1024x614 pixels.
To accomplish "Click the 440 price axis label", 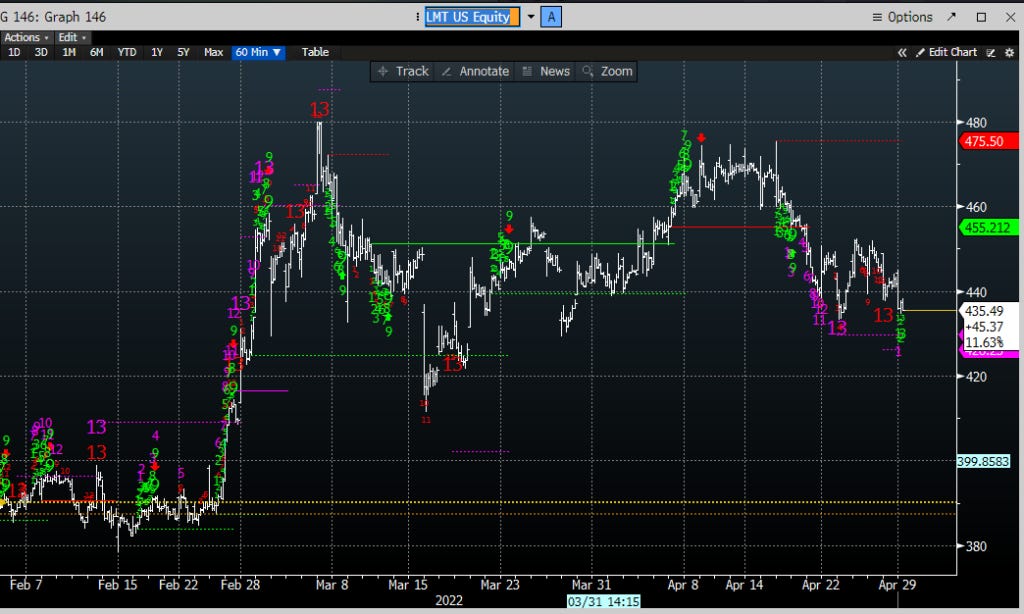I will (976, 292).
